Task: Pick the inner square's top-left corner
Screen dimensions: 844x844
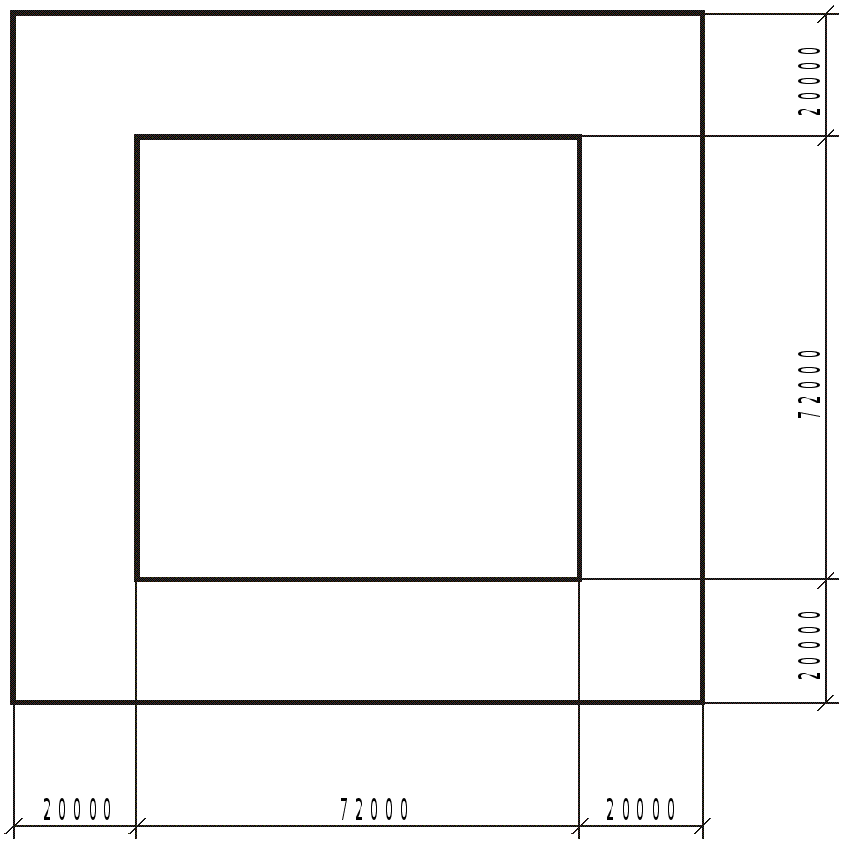Action: pyautogui.click(x=137, y=137)
